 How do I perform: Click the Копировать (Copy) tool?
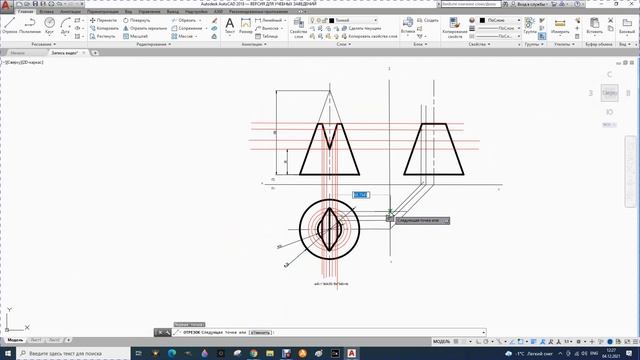pos(104,28)
